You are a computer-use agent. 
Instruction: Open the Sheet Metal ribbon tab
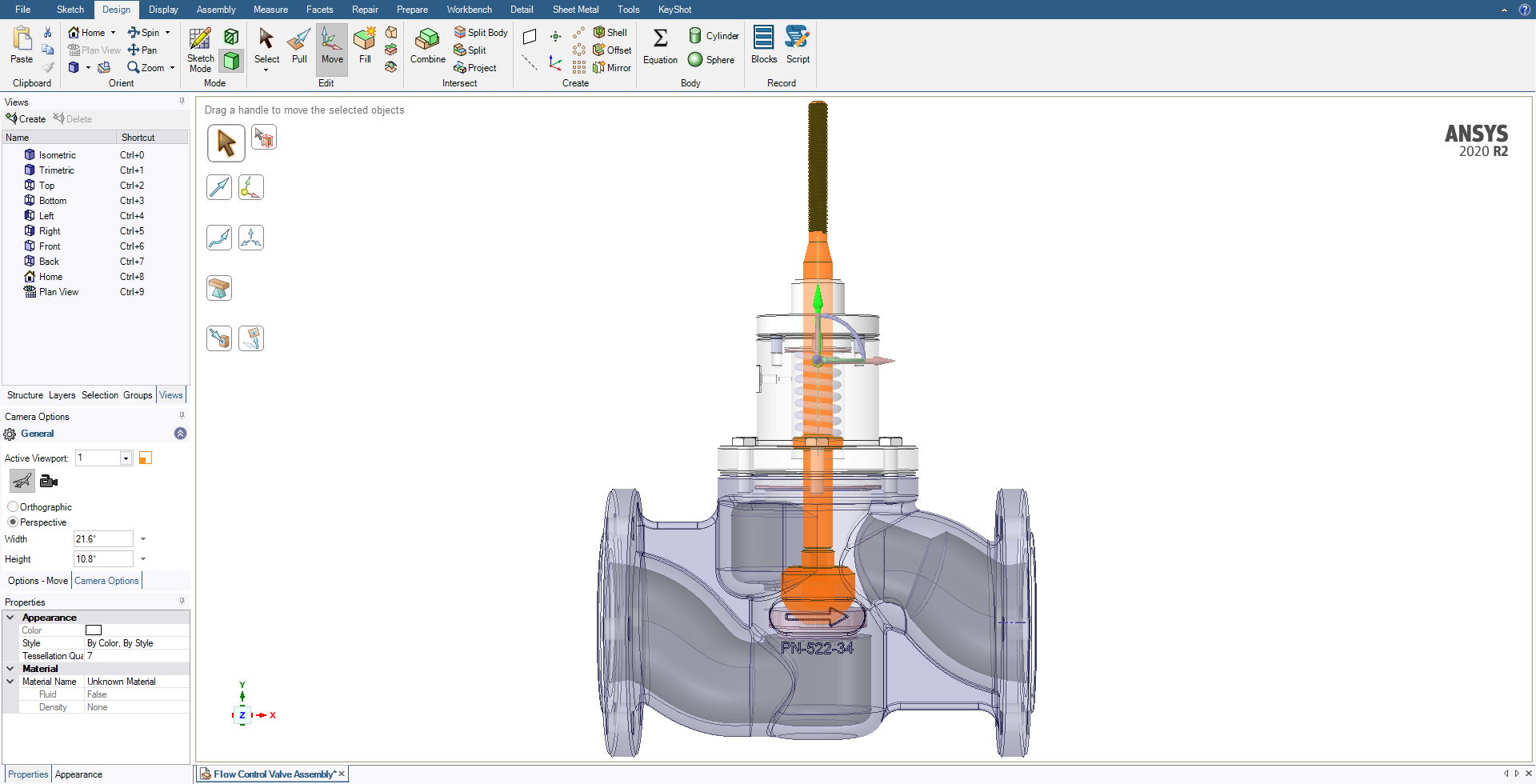(575, 10)
